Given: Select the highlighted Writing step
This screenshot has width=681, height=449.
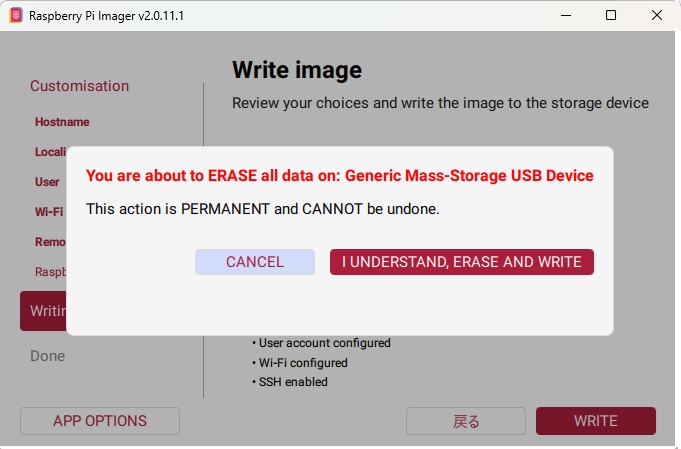Looking at the screenshot, I should 43,311.
